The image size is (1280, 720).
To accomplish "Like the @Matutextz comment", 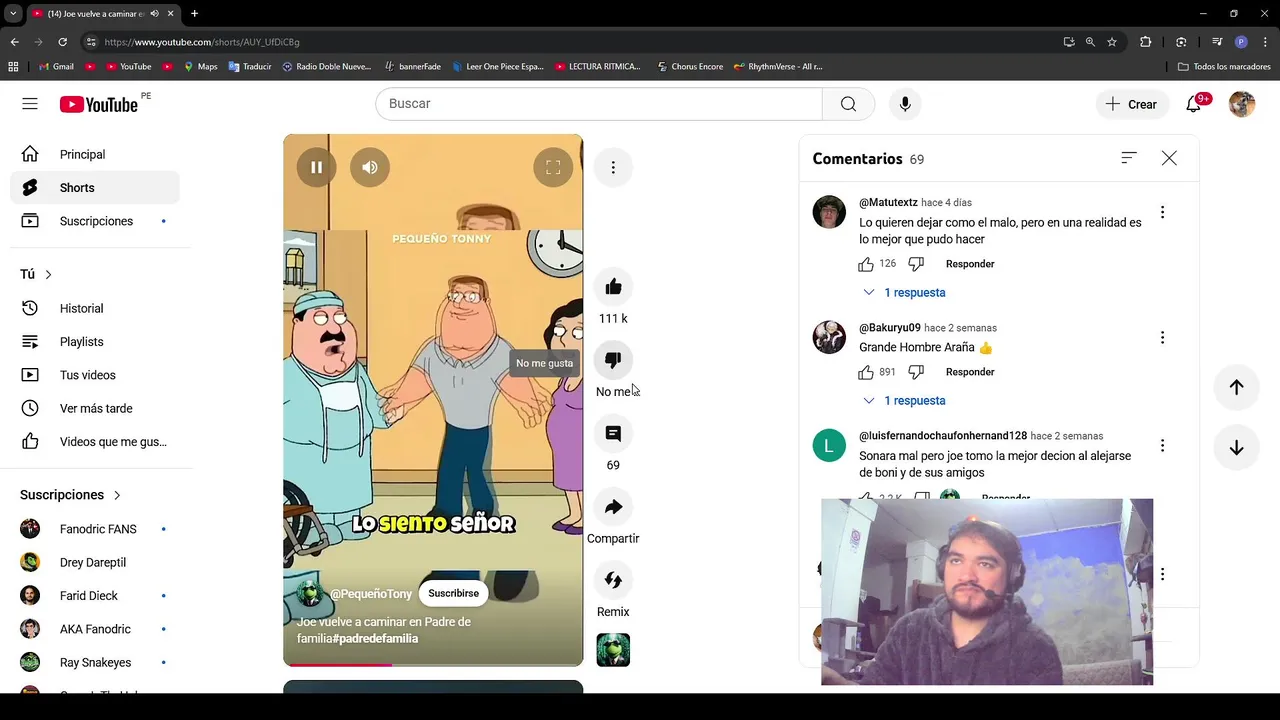I will coord(866,264).
